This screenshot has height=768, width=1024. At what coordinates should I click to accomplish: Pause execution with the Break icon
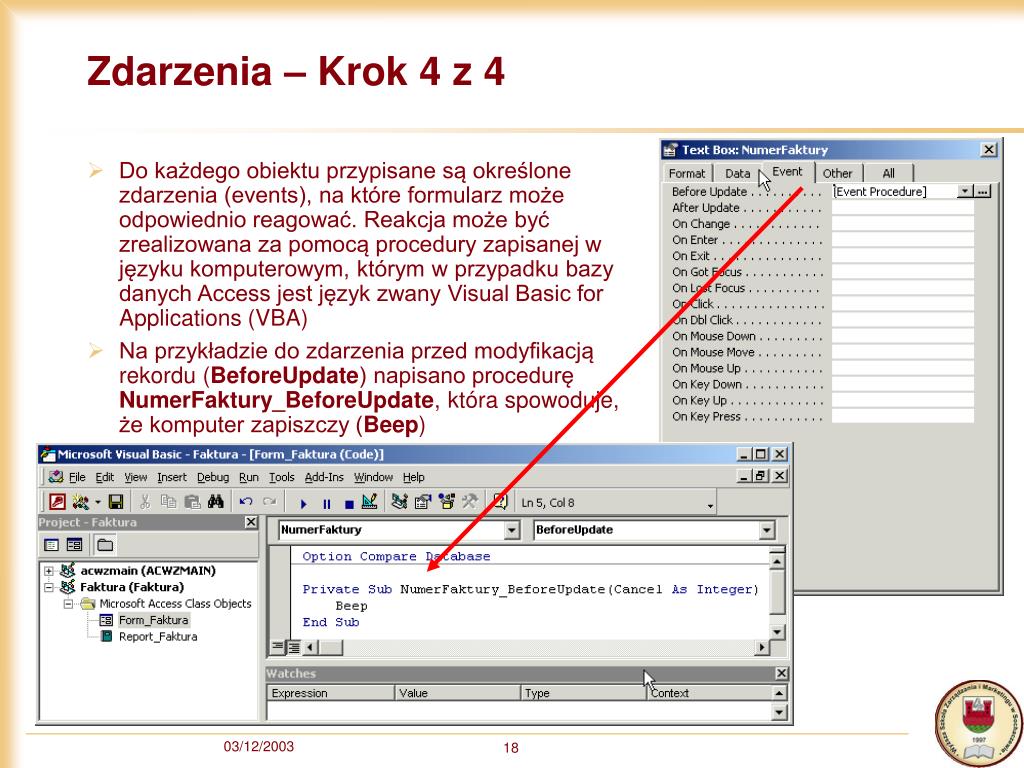[327, 504]
